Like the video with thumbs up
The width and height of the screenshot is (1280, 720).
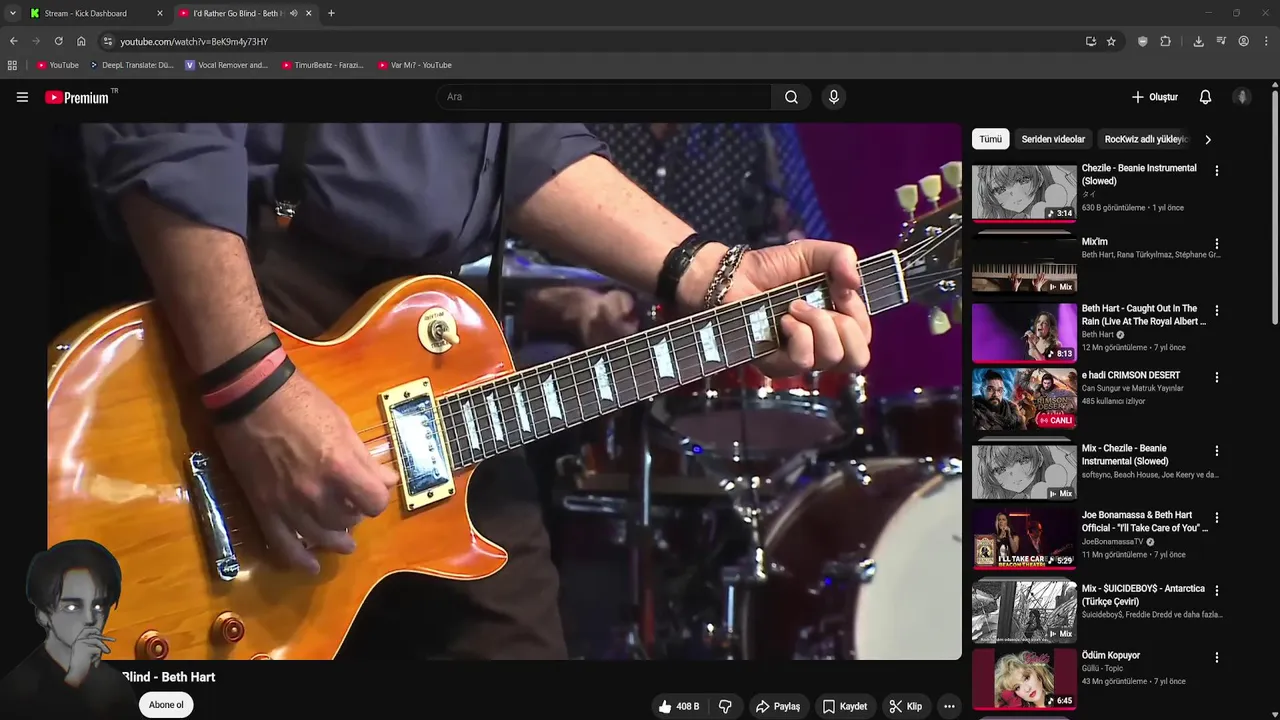click(x=678, y=706)
